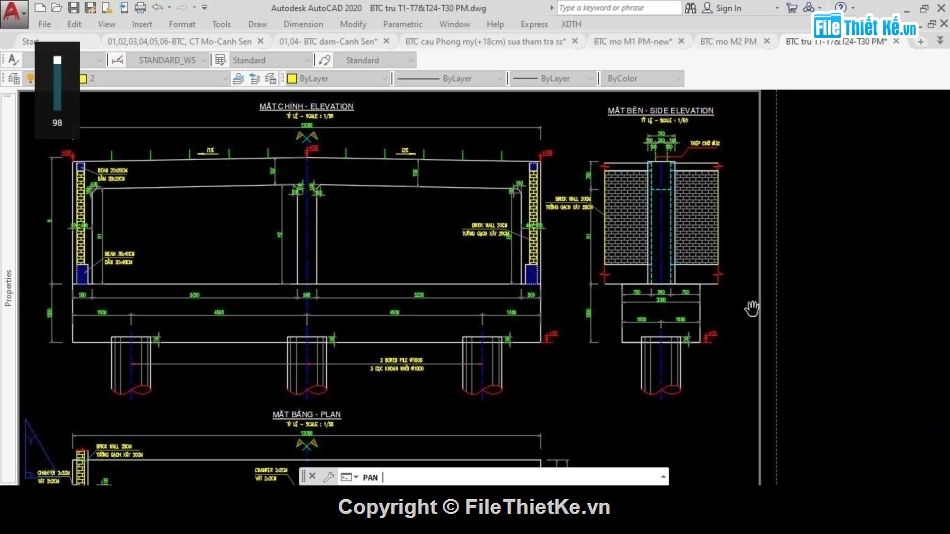Click the Save icon in quick access toolbar
The width and height of the screenshot is (950, 534).
73,8
